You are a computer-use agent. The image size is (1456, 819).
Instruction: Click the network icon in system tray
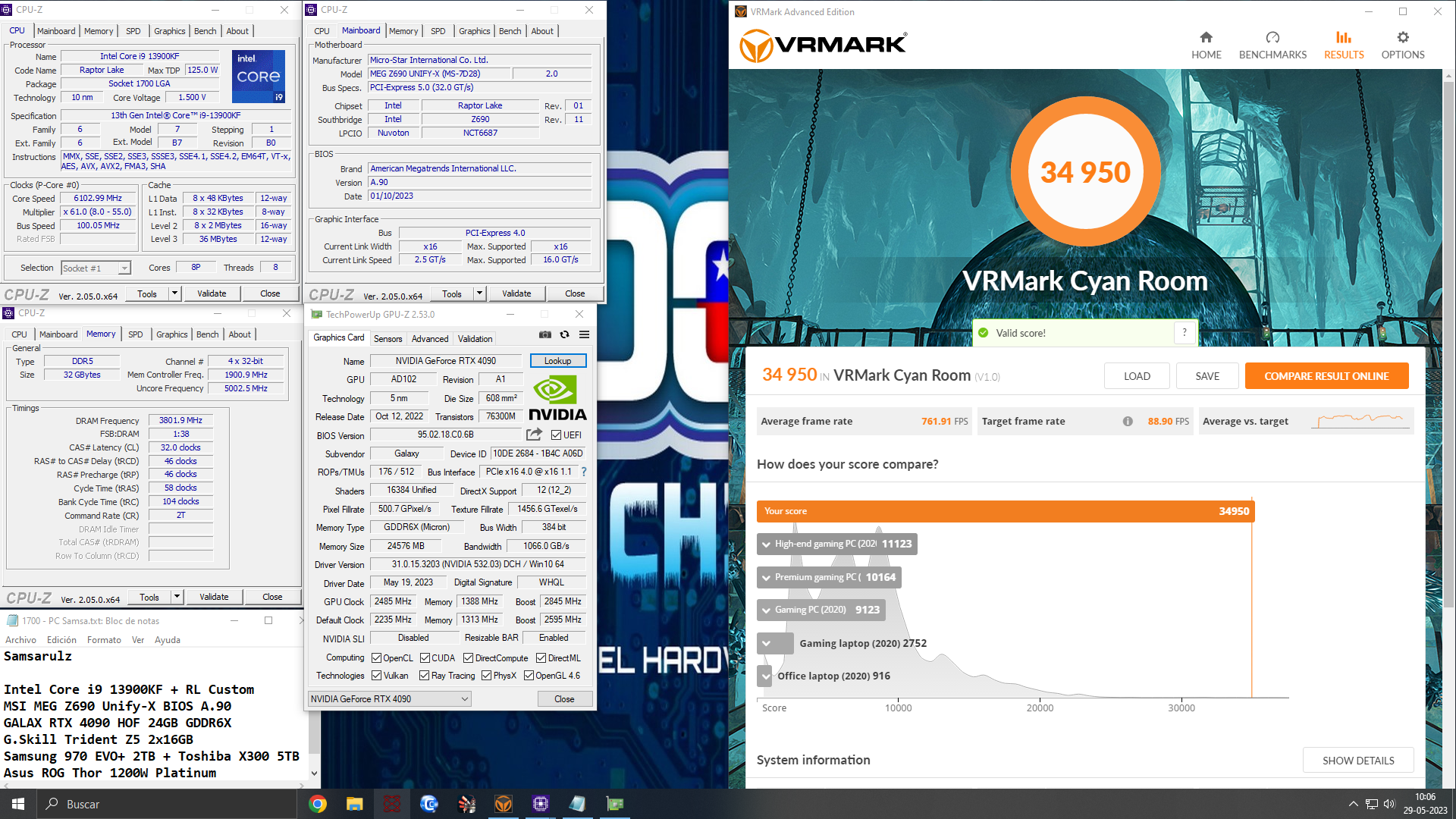[1371, 804]
